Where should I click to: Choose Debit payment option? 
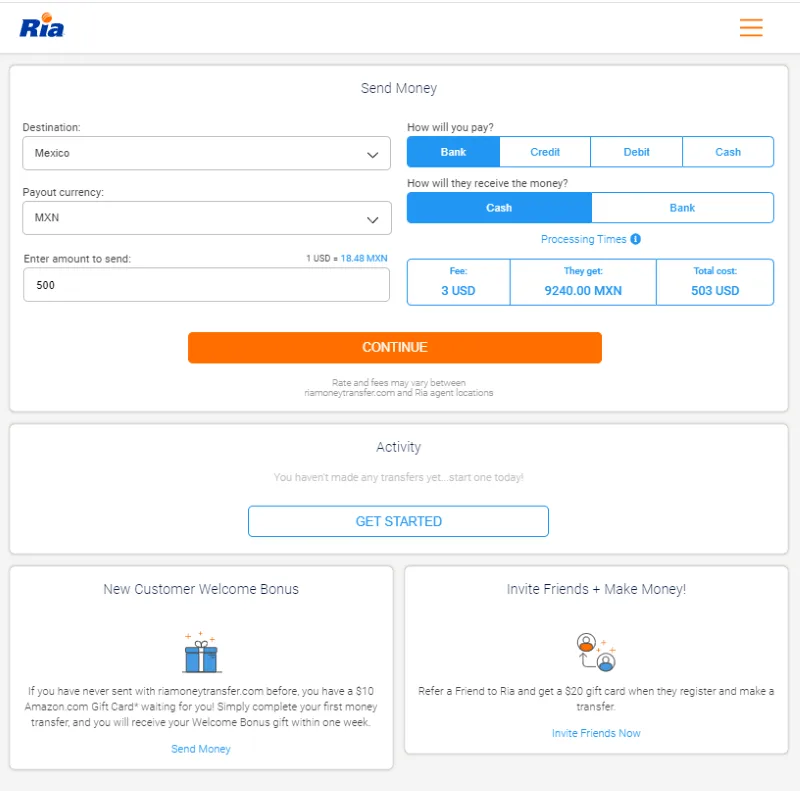coord(636,151)
